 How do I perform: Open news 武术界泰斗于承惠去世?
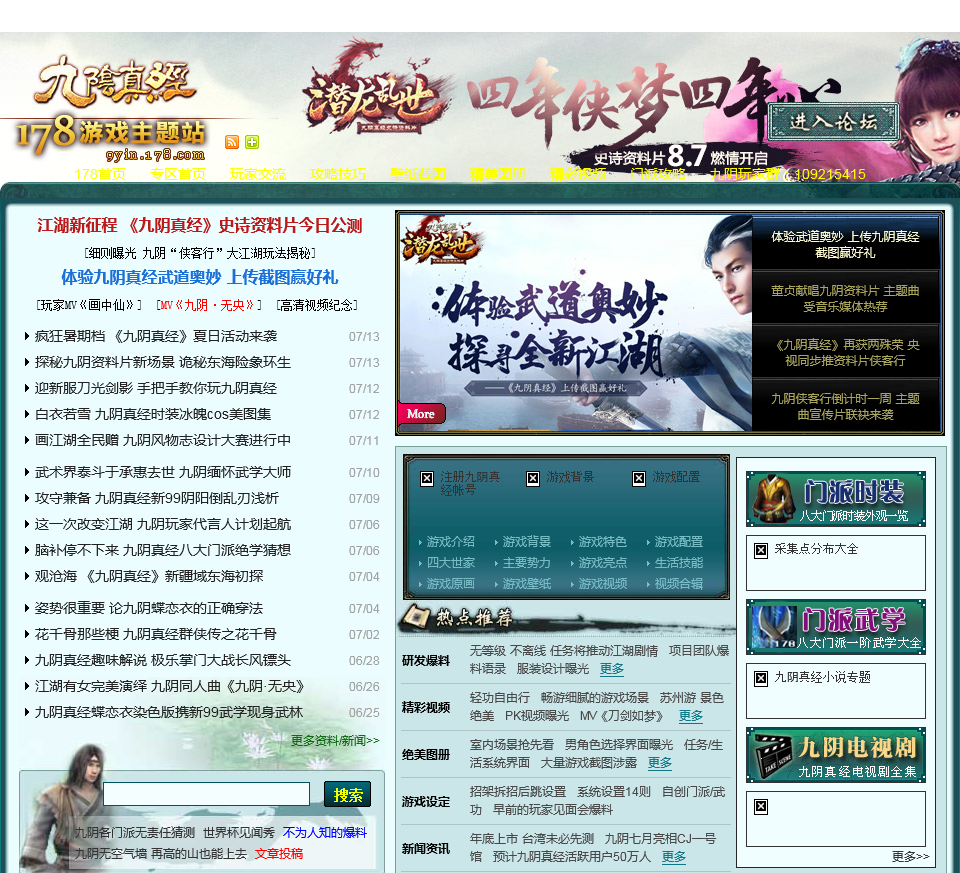(163, 473)
